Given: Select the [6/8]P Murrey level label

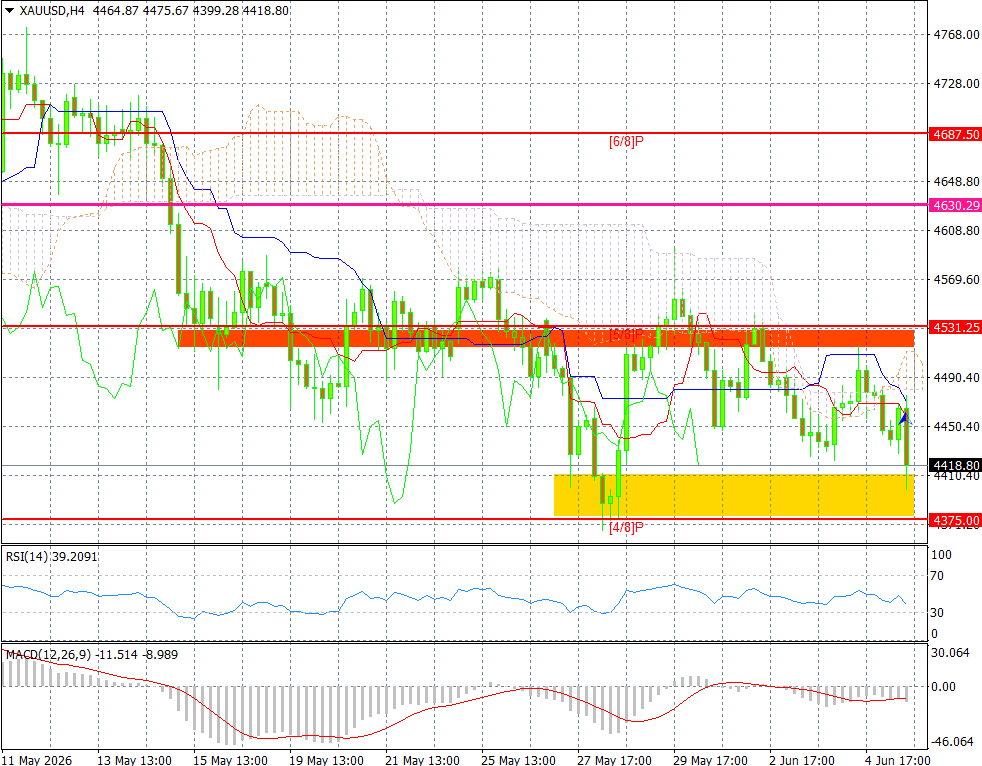Looking at the screenshot, I should [x=626, y=142].
